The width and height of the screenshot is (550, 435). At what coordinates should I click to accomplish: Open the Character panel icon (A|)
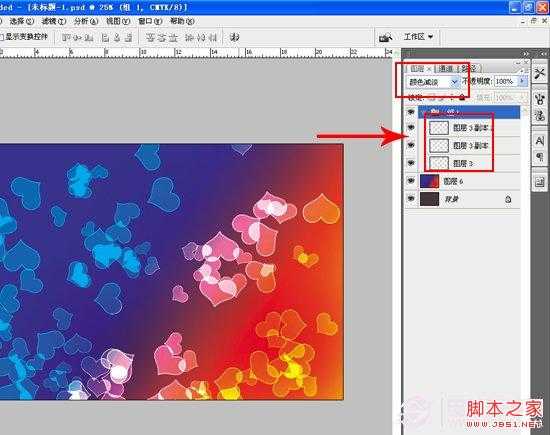[539, 141]
